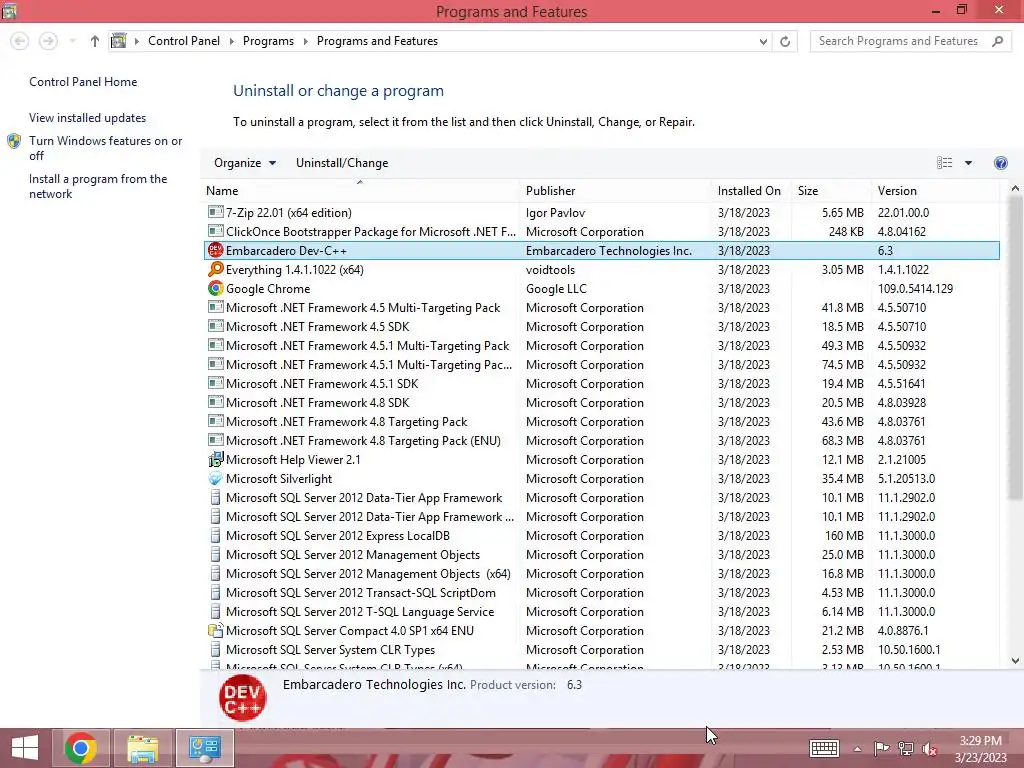Image resolution: width=1024 pixels, height=768 pixels.
Task: Click the Uninstall/Change button
Action: coord(342,163)
